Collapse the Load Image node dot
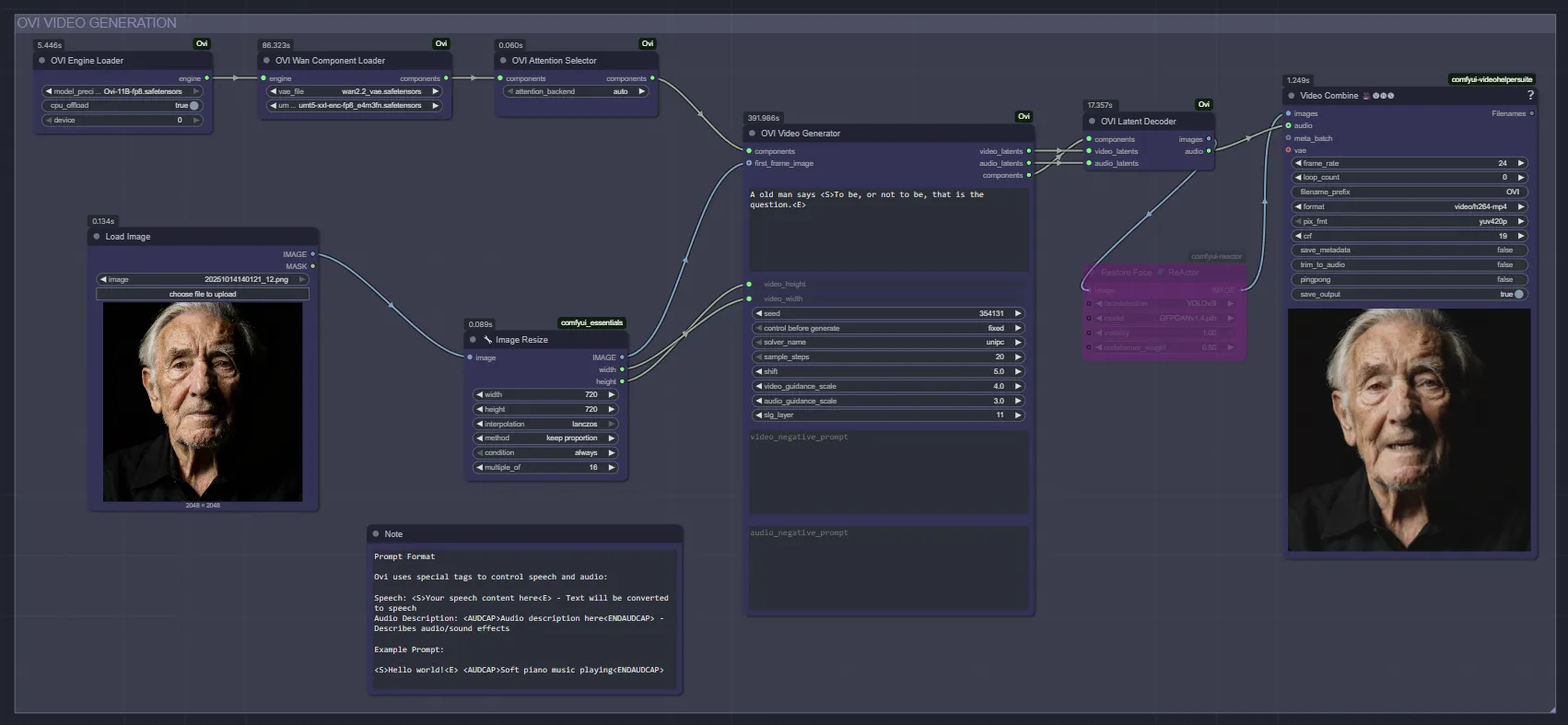The image size is (1568, 725). 96,237
